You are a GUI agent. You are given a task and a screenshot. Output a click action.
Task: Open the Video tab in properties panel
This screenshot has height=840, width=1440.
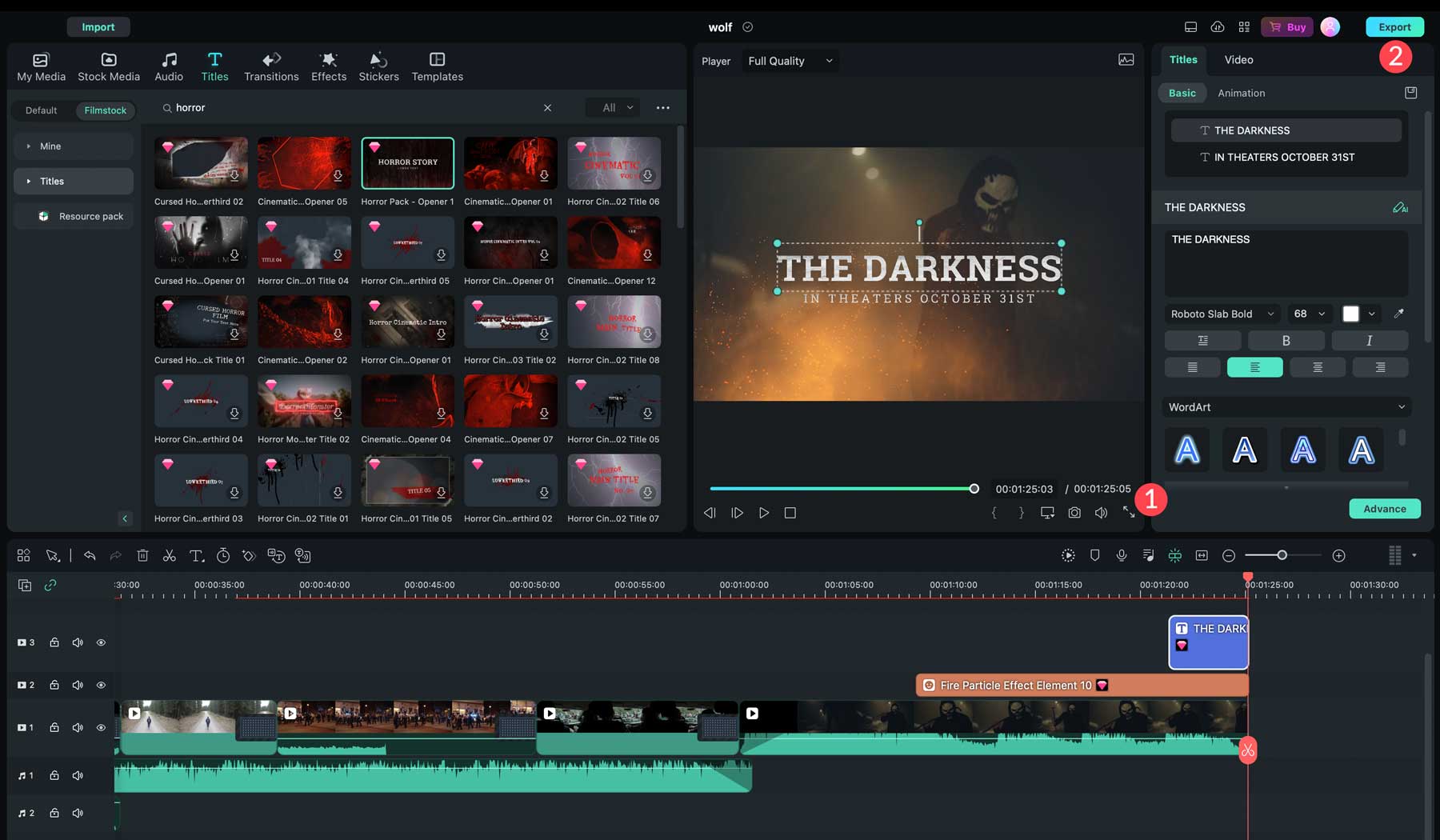pyautogui.click(x=1238, y=59)
